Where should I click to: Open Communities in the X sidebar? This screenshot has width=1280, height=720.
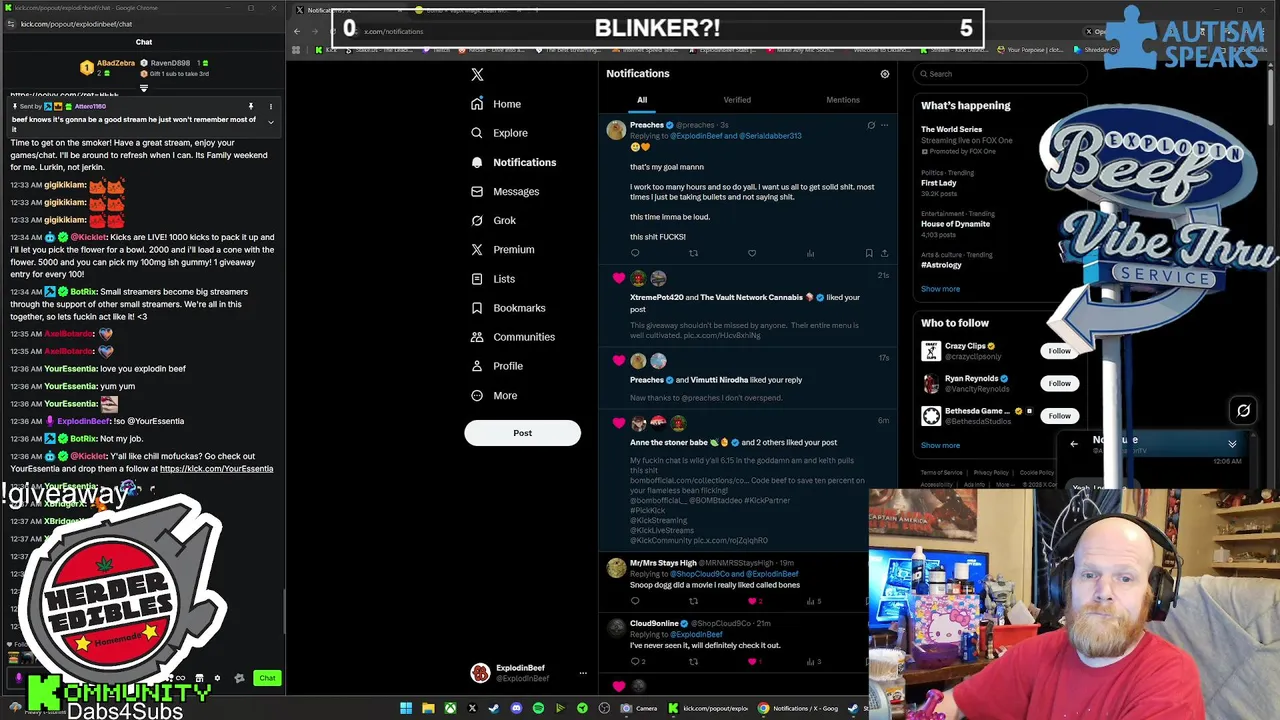coord(512,337)
